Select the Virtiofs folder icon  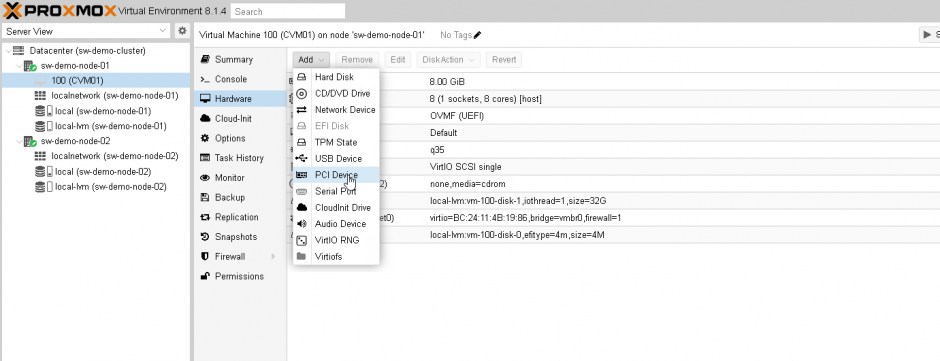(302, 257)
